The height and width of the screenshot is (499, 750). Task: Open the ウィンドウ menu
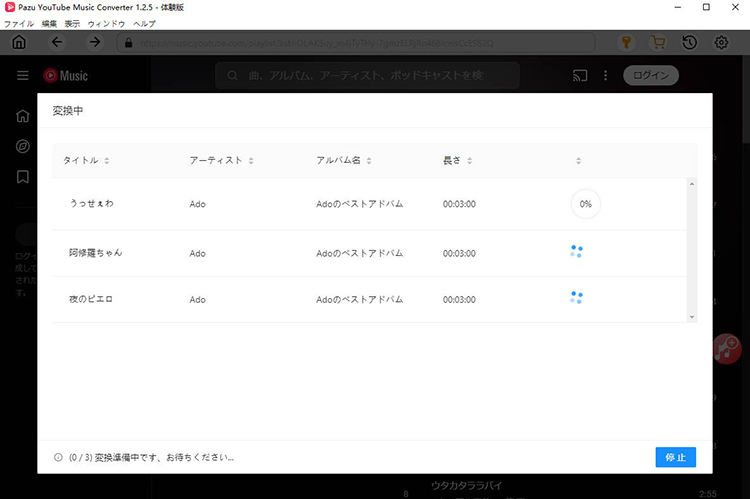106,23
